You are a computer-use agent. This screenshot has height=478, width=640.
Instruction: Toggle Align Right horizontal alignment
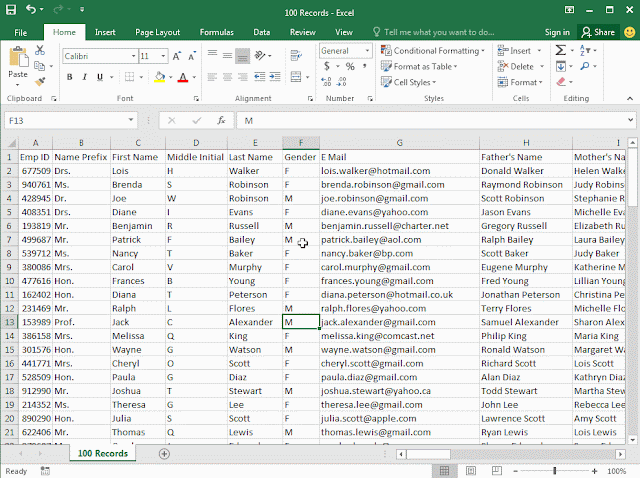click(x=242, y=76)
